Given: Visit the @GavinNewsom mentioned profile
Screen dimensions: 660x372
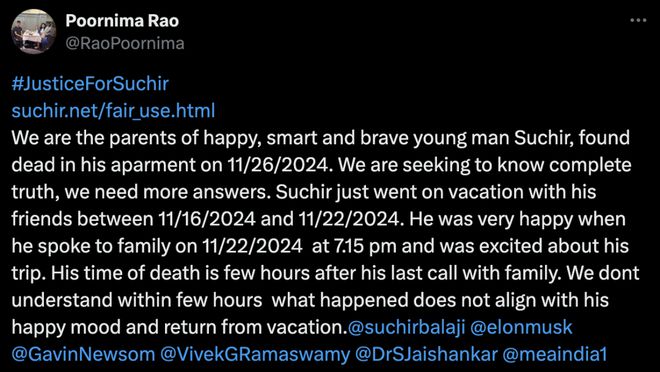Looking at the screenshot, I should [83, 355].
